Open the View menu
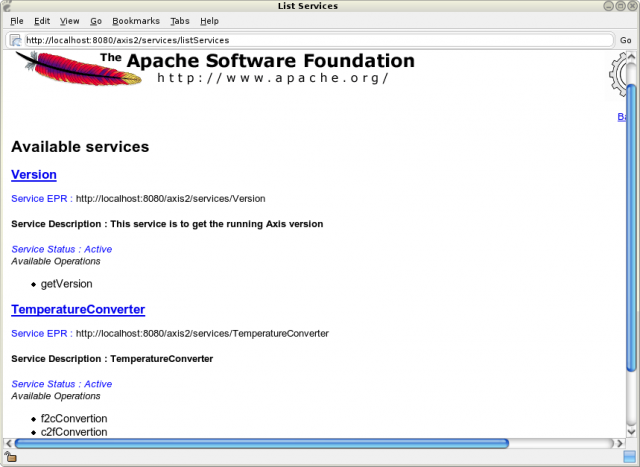 coord(69,21)
